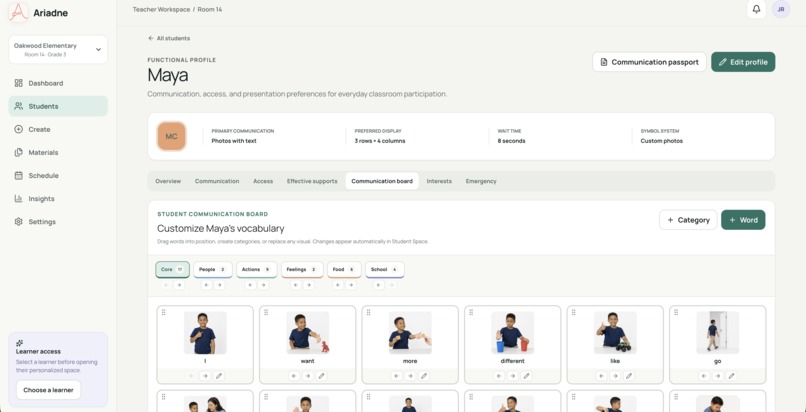
Task: Select the Food category chip
Action: pos(344,269)
